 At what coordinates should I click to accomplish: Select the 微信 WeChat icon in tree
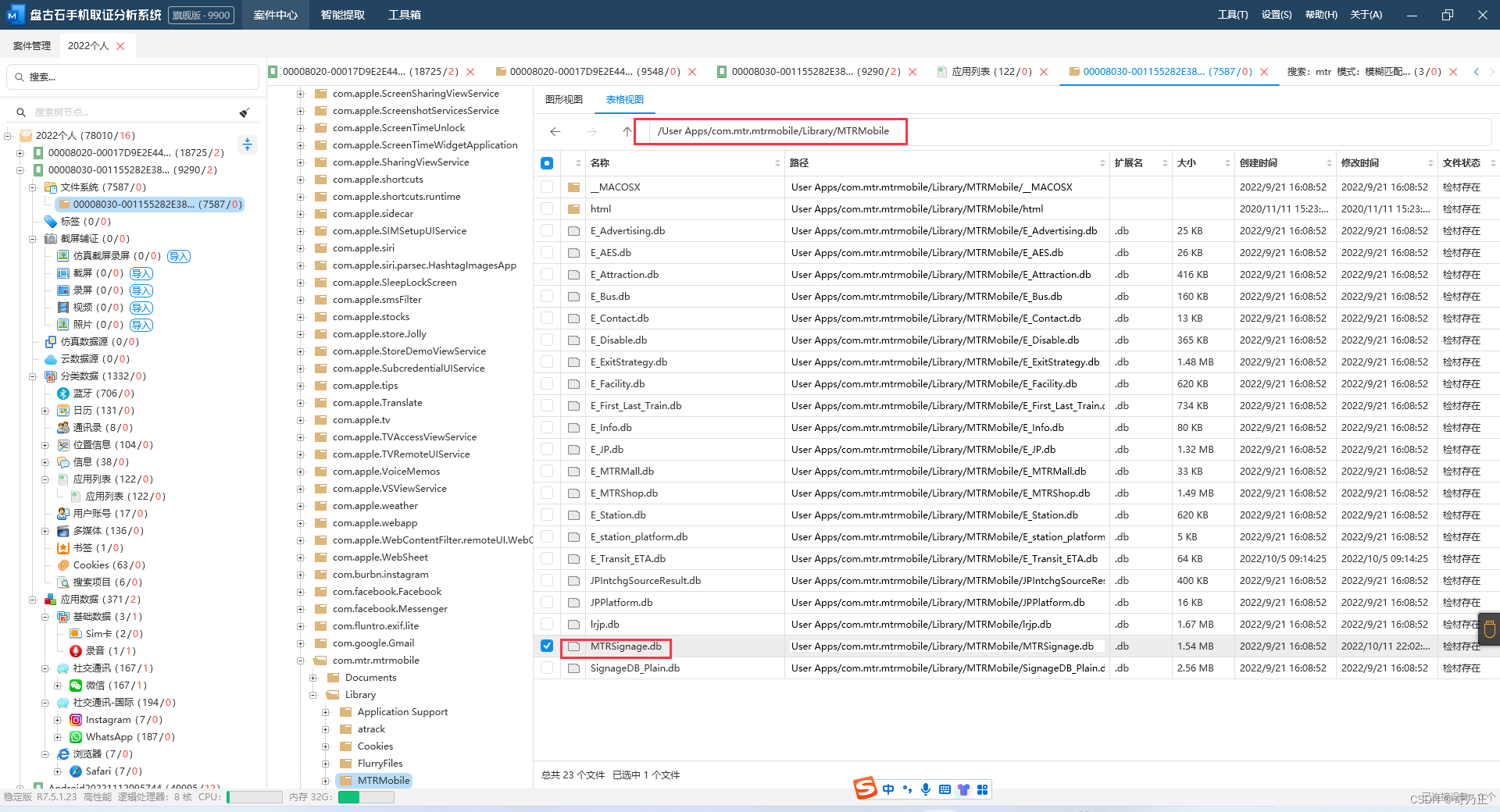(76, 686)
